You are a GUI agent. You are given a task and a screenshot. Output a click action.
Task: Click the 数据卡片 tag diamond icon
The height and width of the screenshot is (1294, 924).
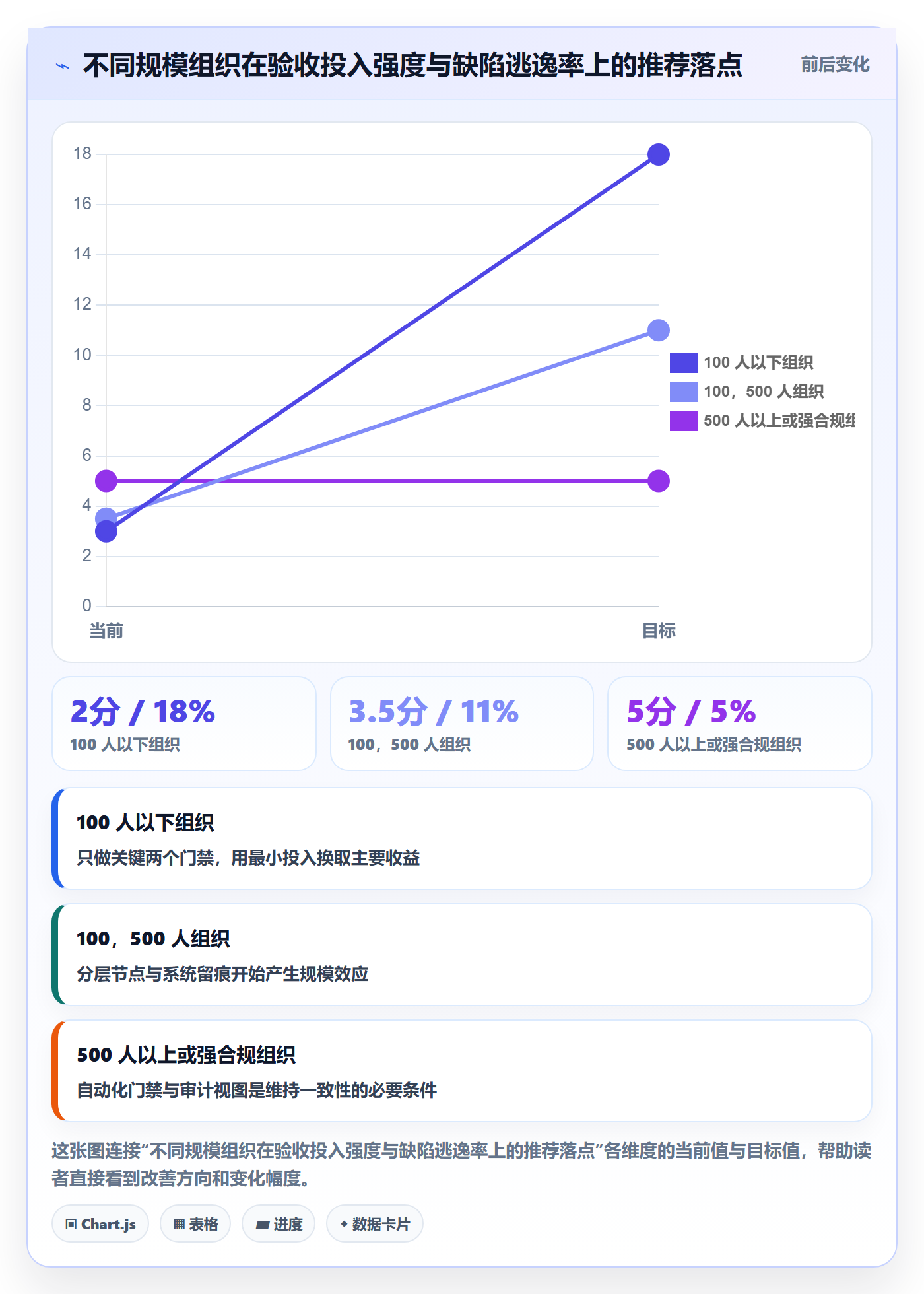(x=344, y=1224)
